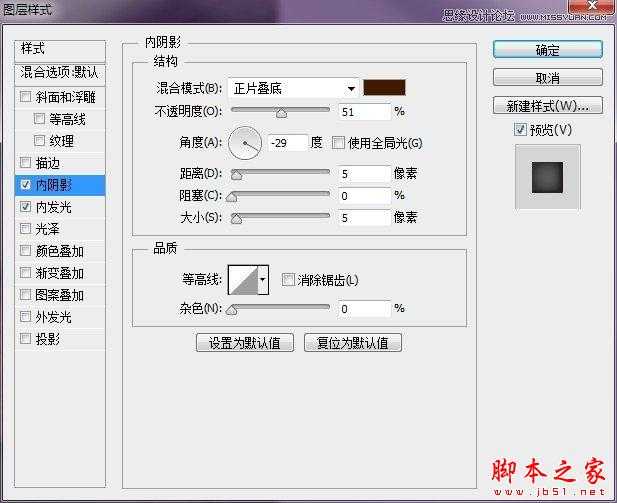Click 新建样式(W)... button
The height and width of the screenshot is (503, 617).
click(x=548, y=105)
